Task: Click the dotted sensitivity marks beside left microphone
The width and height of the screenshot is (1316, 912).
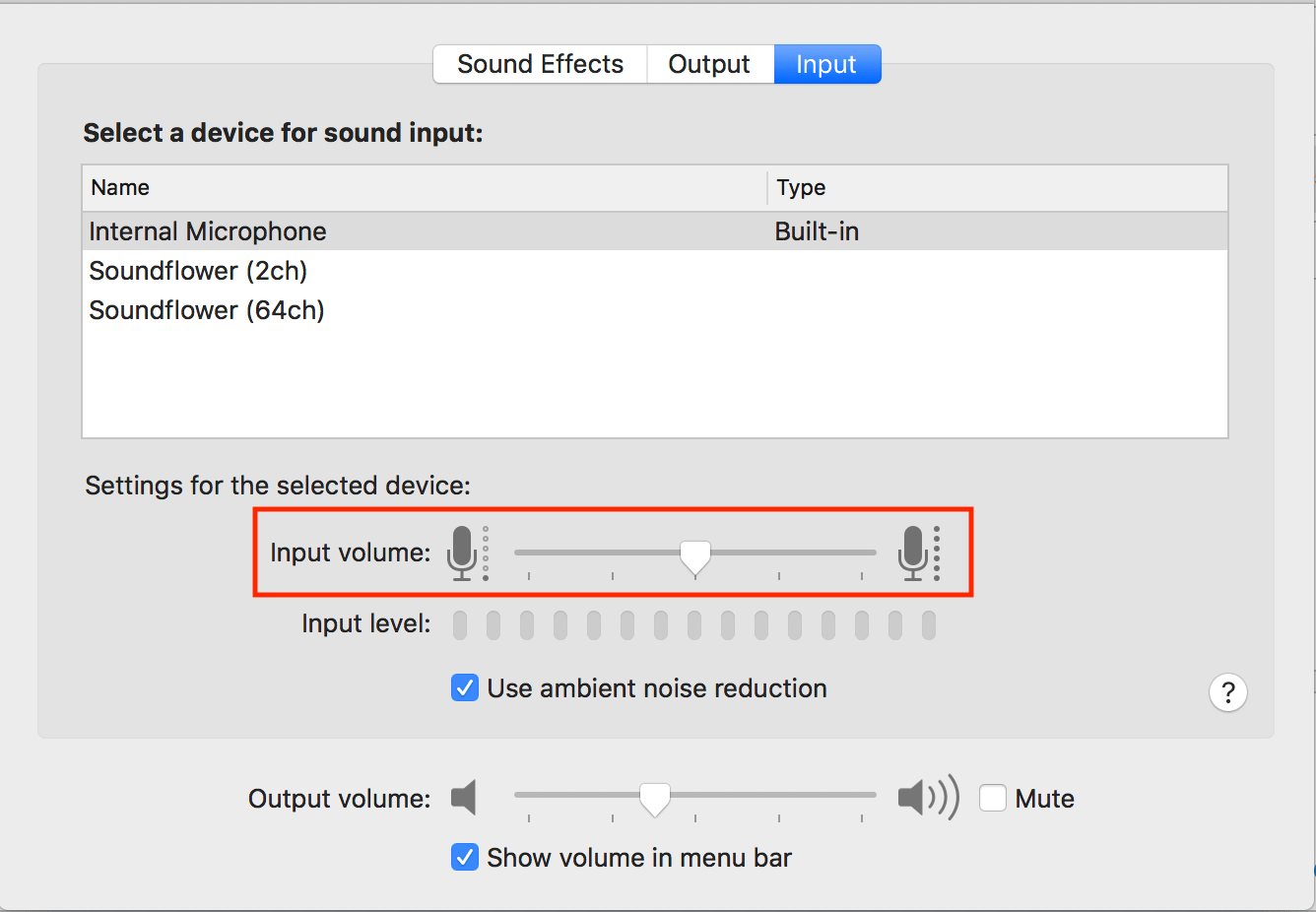Action: tap(484, 553)
